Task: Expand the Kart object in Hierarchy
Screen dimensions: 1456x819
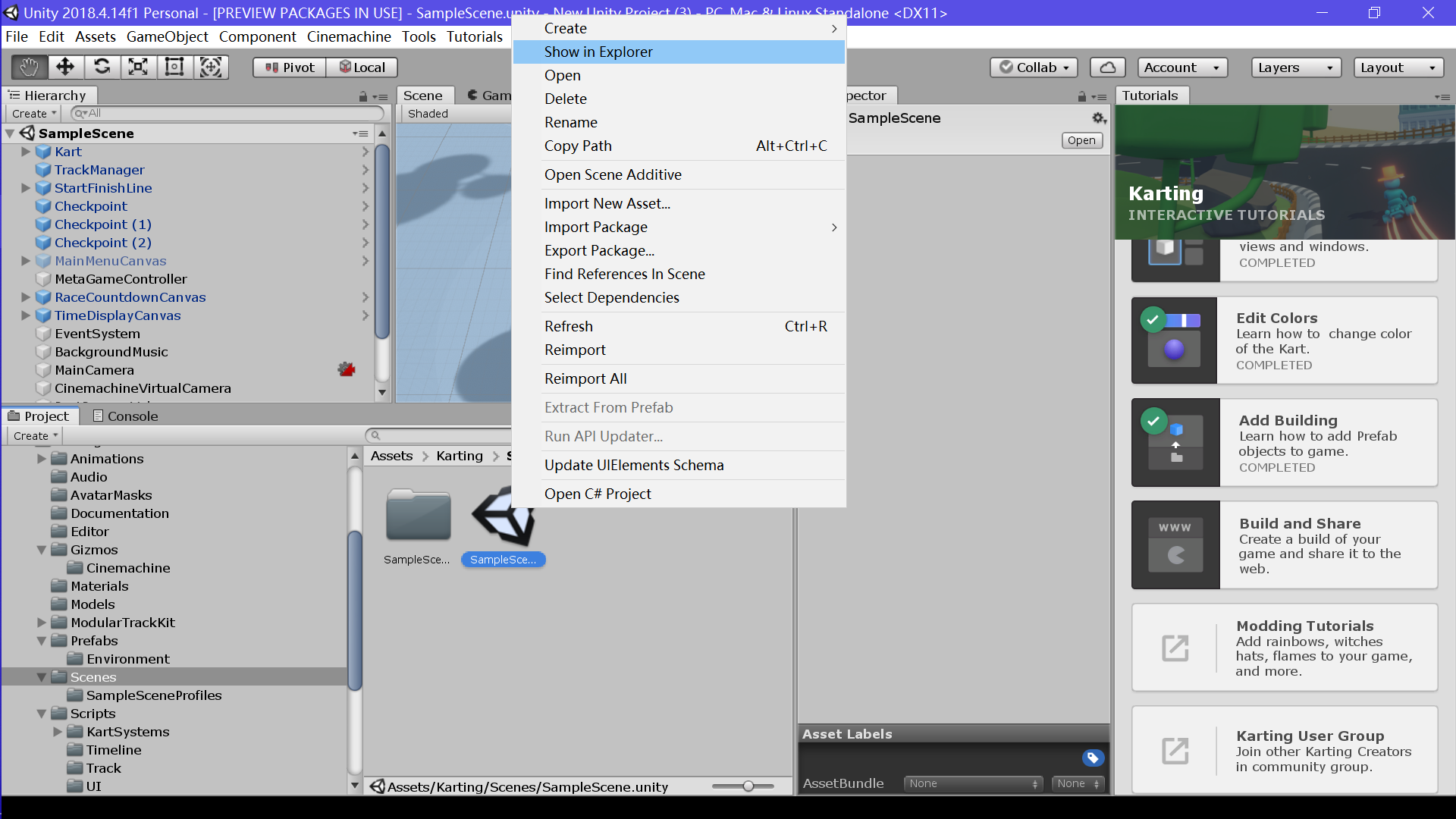Action: tap(26, 152)
